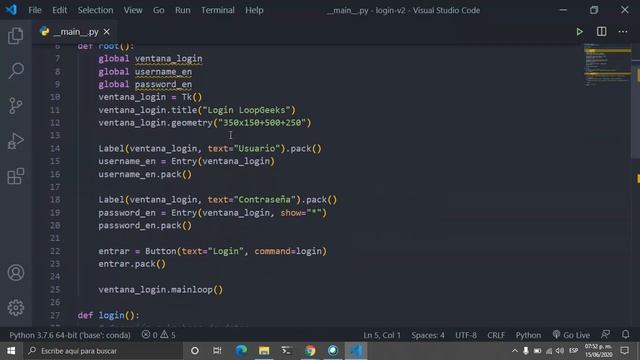640x360 pixels.
Task: Open editor More Actions ellipsis
Action: point(623,31)
